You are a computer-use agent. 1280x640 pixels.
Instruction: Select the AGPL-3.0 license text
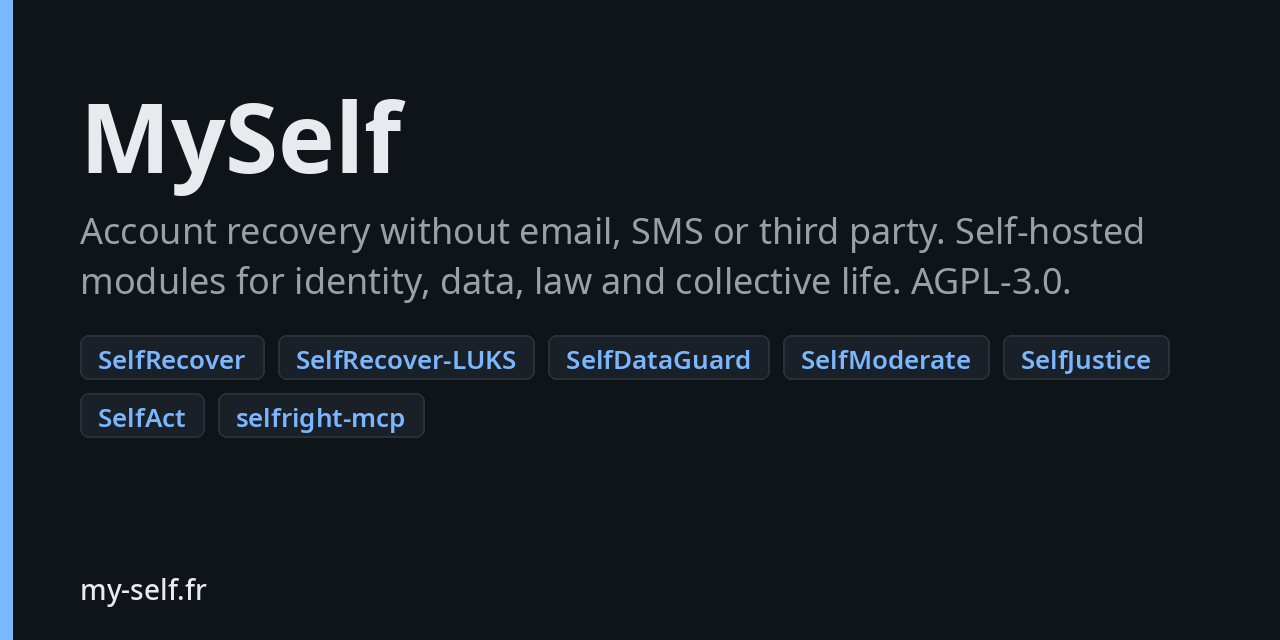pos(990,282)
